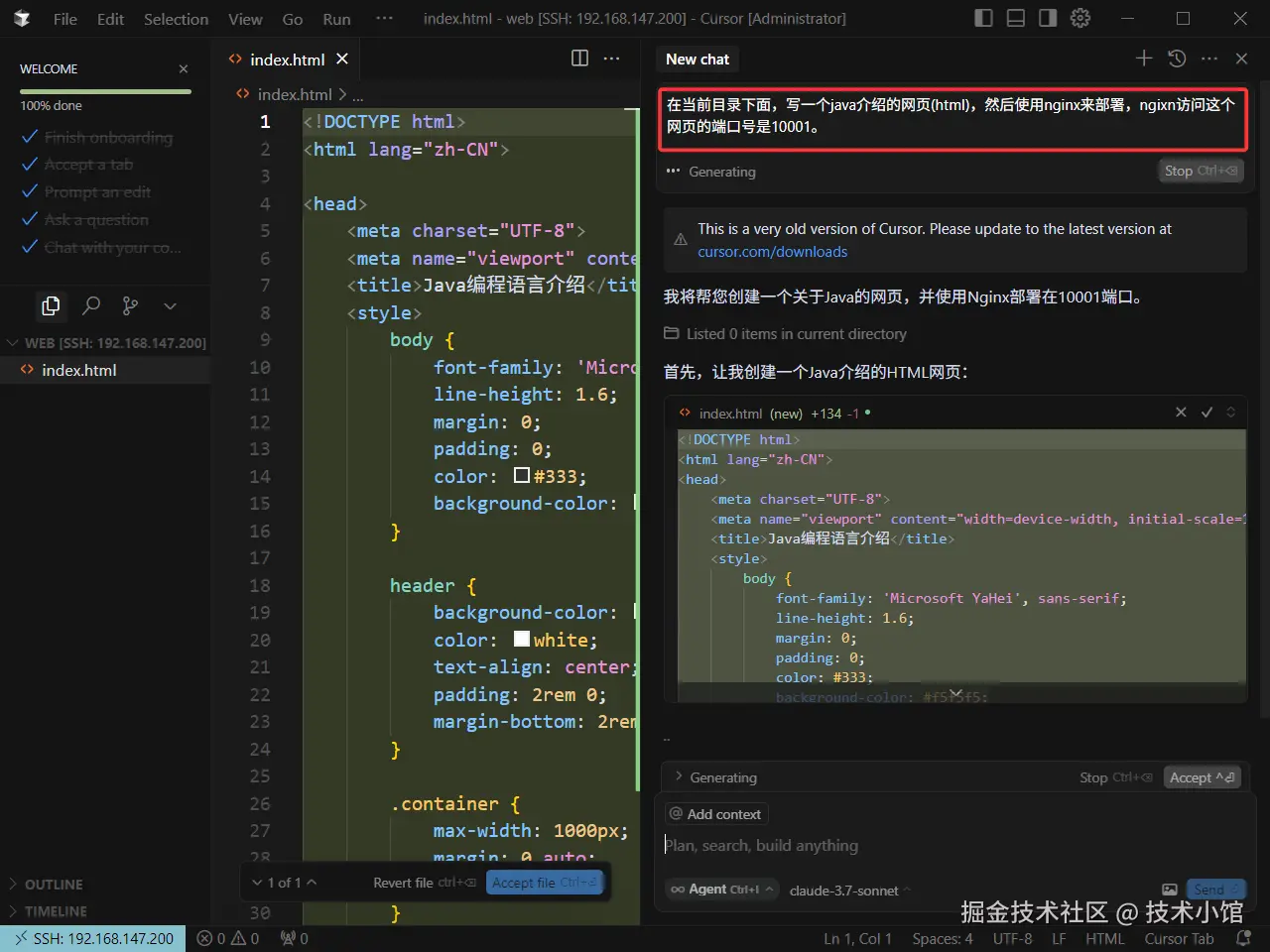Click the #333 color swatch in editor
Image resolution: width=1270 pixels, height=952 pixels.
point(522,475)
